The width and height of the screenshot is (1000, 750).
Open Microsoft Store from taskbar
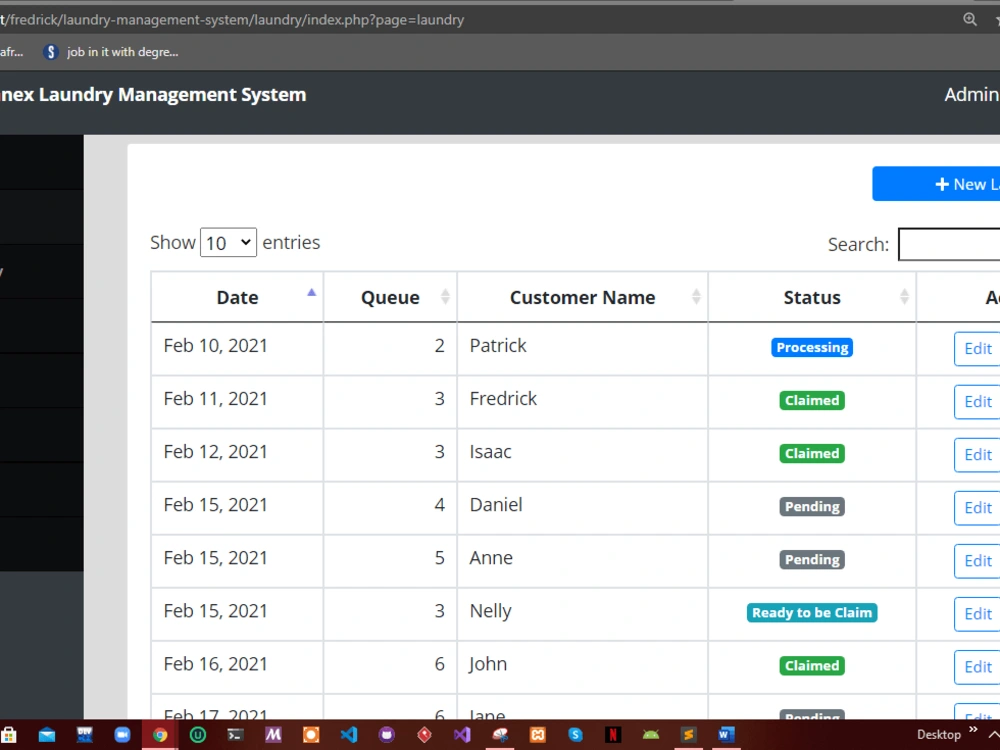coord(8,735)
